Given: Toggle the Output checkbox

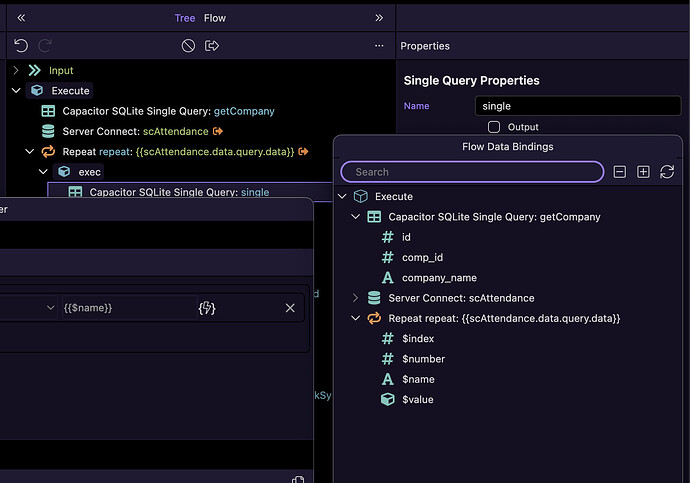Looking at the screenshot, I should pos(494,127).
